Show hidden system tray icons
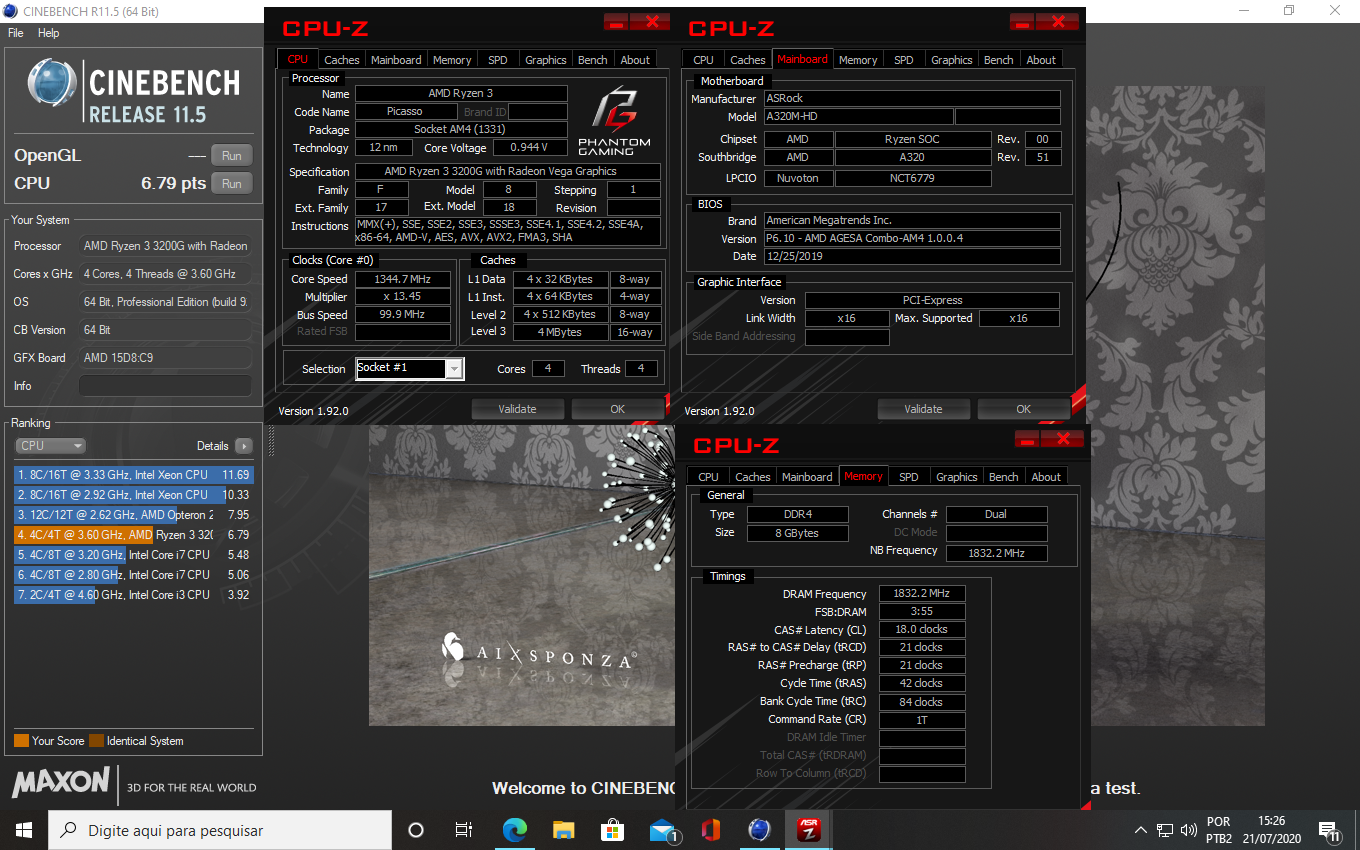The height and width of the screenshot is (850, 1360). pyautogui.click(x=1141, y=830)
